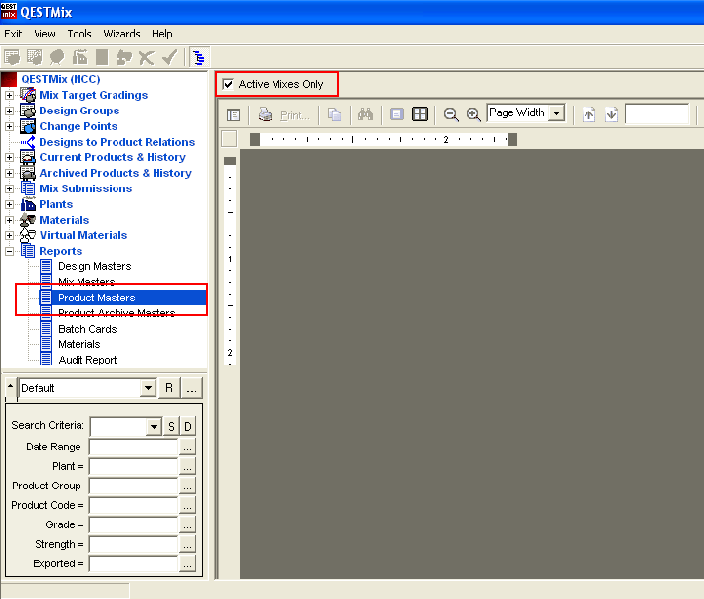This screenshot has height=599, width=704.
Task: Expand Design Groups node
Action: (9, 111)
